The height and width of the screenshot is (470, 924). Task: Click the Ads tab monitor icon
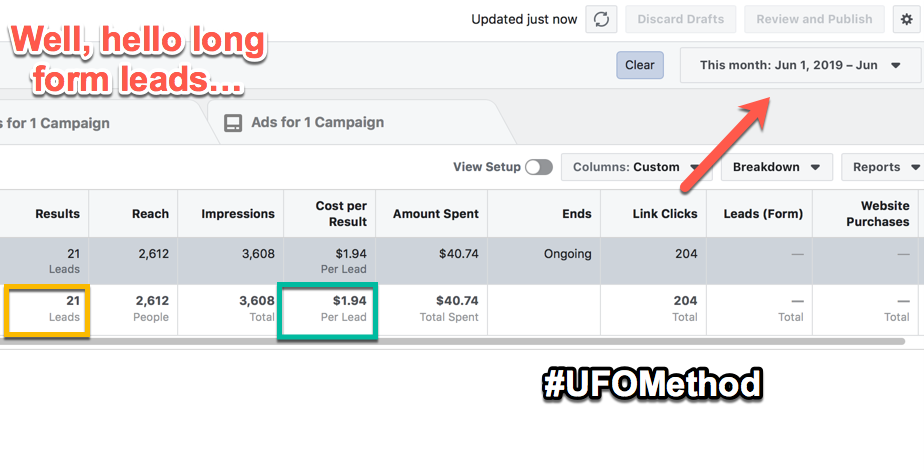click(233, 123)
